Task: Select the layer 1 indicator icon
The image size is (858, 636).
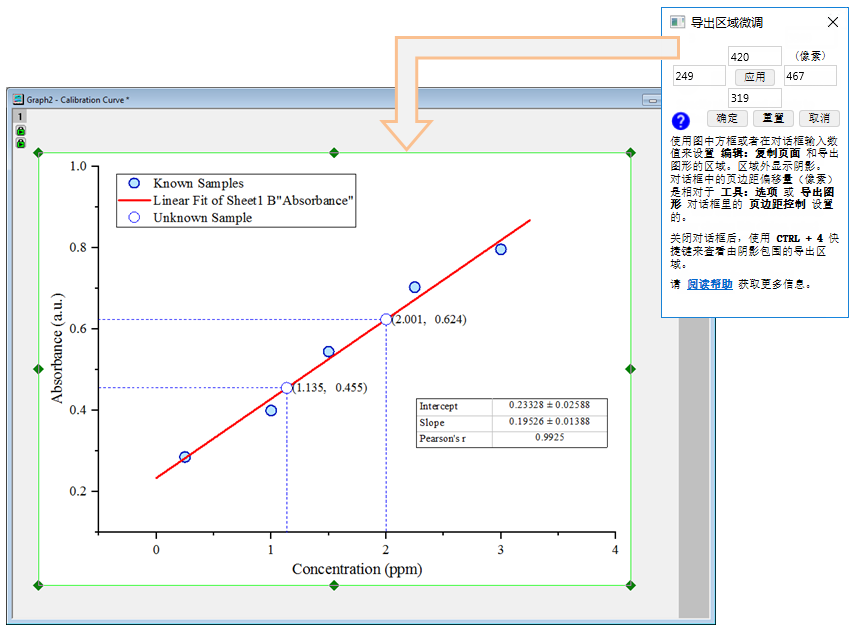Action: pos(20,117)
